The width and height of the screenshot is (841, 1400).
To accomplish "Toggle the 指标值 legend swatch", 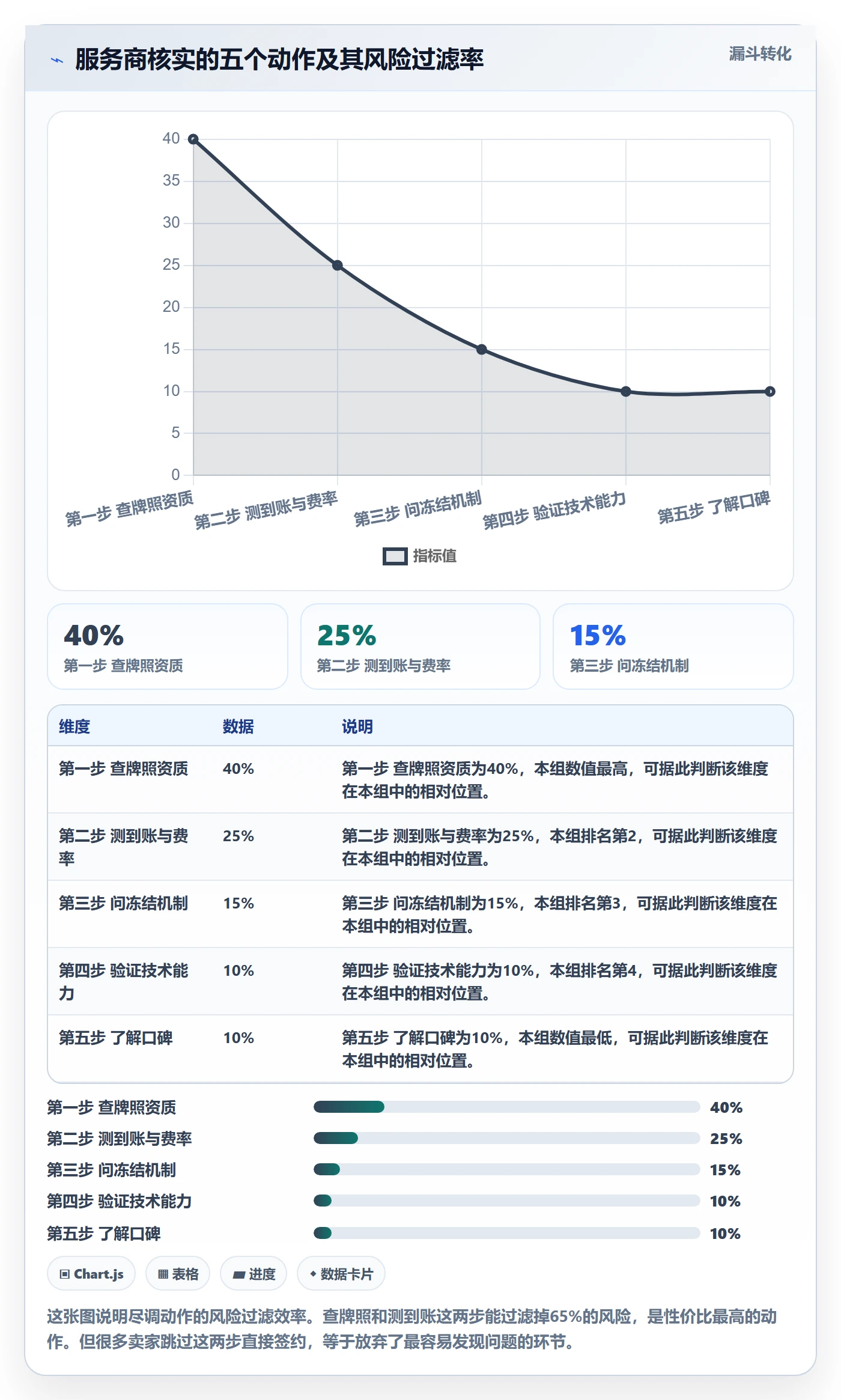I will click(395, 556).
